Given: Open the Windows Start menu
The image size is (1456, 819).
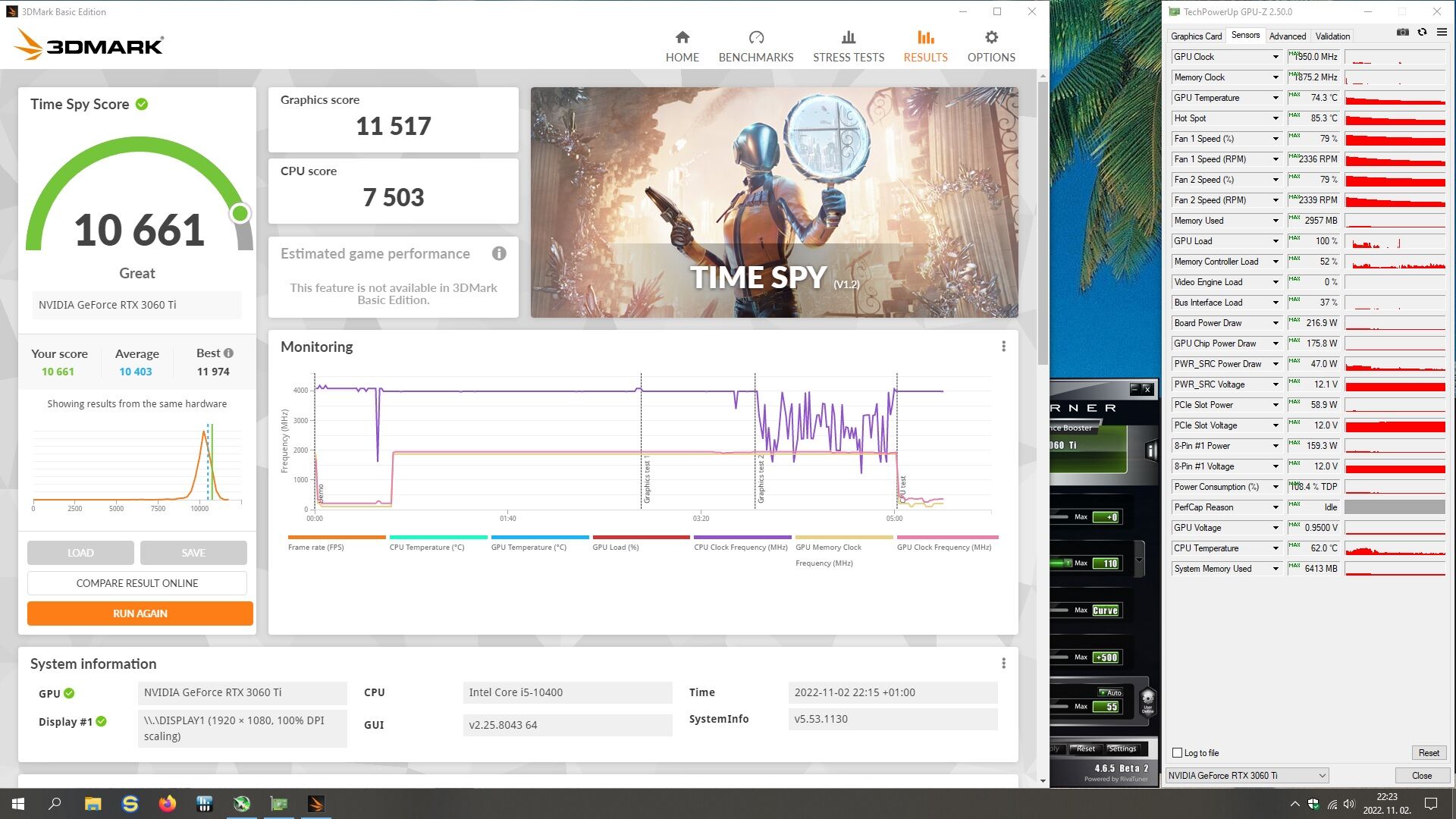Looking at the screenshot, I should tap(18, 804).
